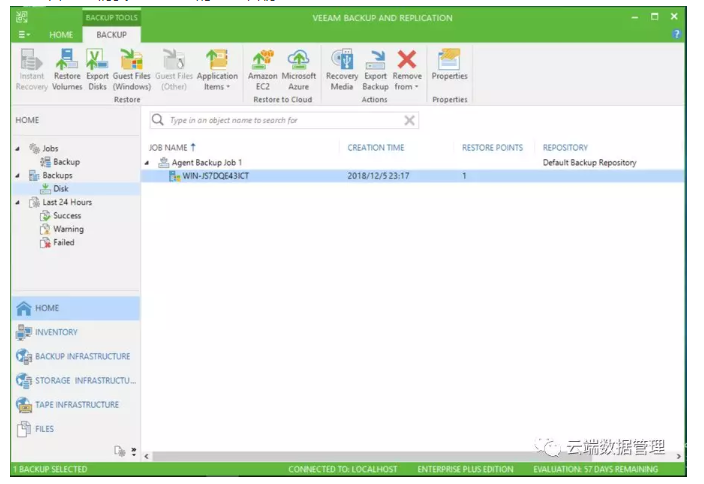
Task: Open the main hamburger menu
Action: tap(24, 35)
